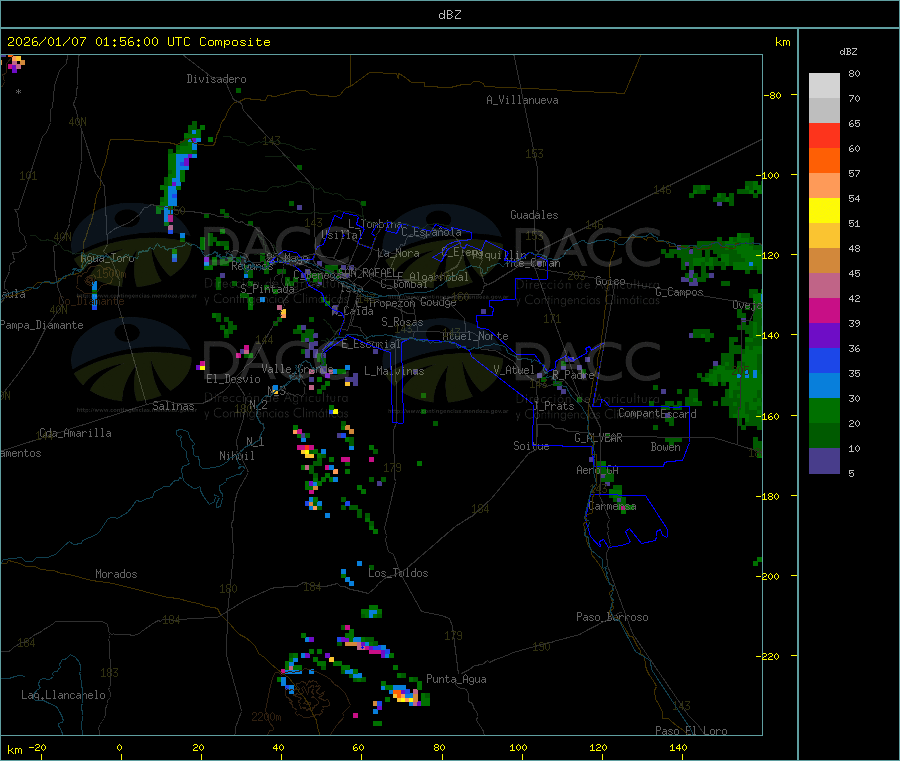Click the 54 dBZ yellow legend swatch
Viewport: 900px width, 761px height.
824,211
